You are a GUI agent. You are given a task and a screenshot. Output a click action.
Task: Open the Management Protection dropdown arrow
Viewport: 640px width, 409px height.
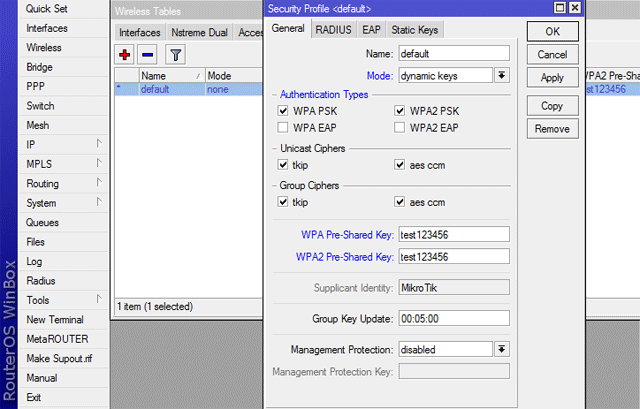(502, 349)
